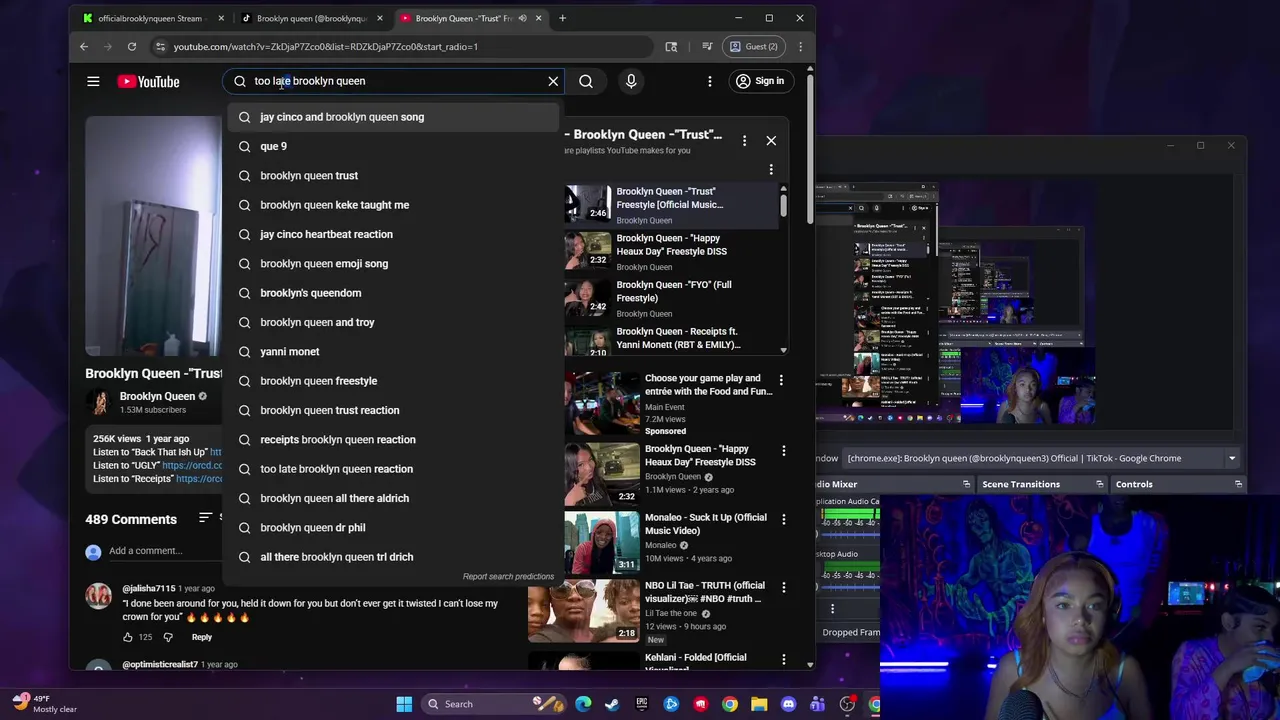Select suggestion "receipts brooklyn queen reaction"
1280x720 pixels.
pyautogui.click(x=392, y=439)
